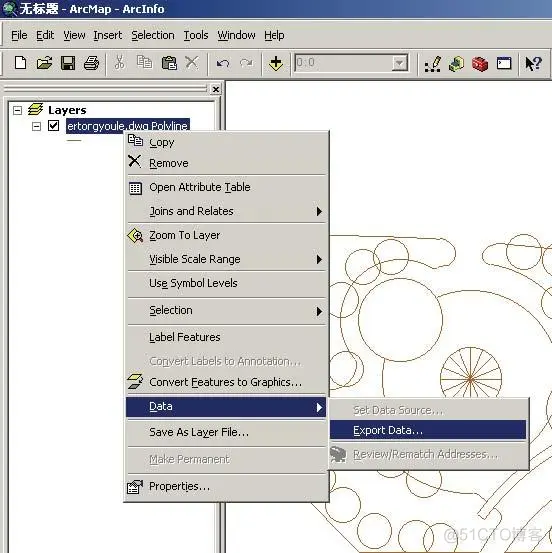Expand the Selection submenu in context menu
Screen dimensions: 552x553
point(226,311)
